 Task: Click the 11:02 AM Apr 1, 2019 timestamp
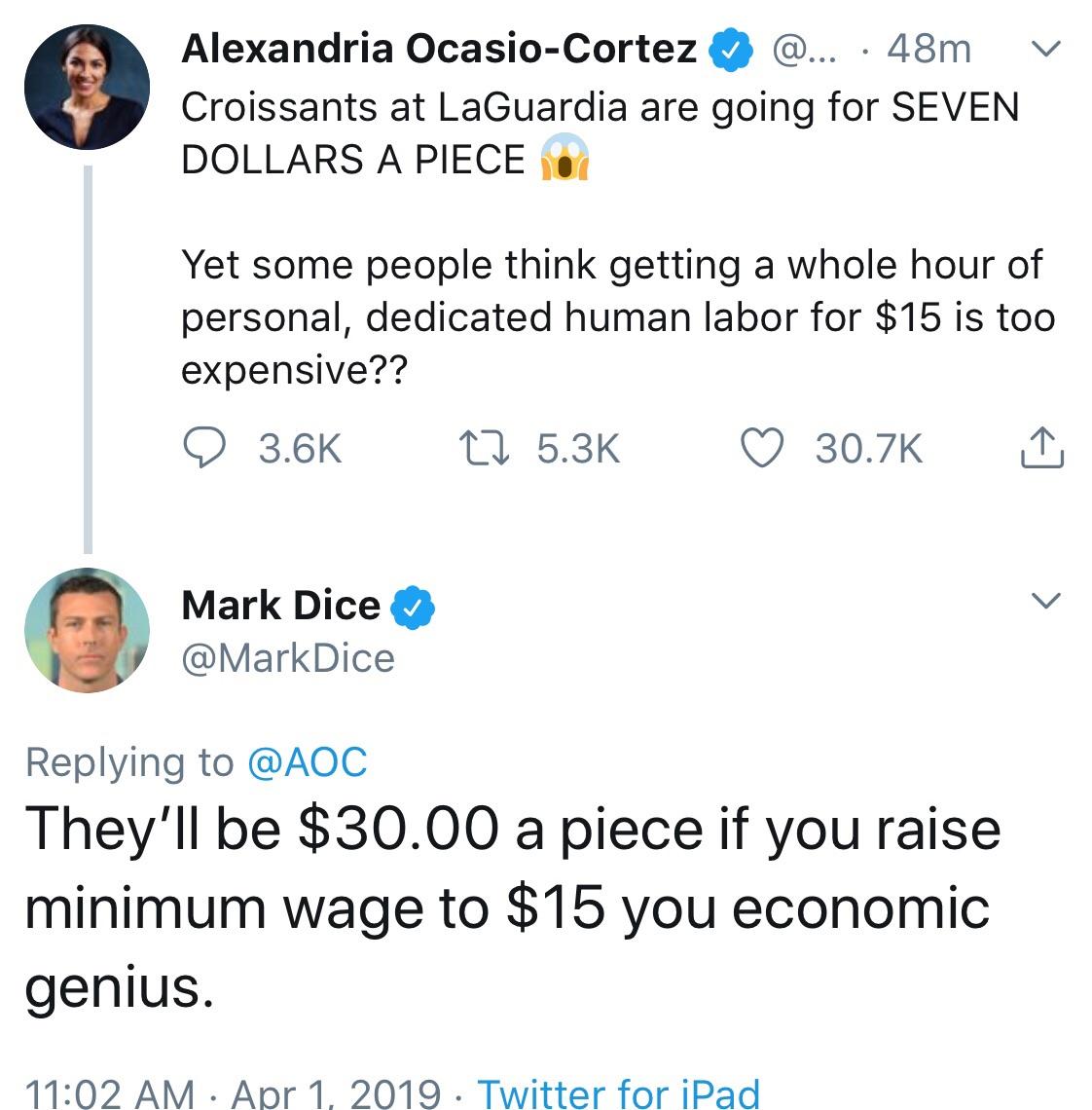[233, 1092]
